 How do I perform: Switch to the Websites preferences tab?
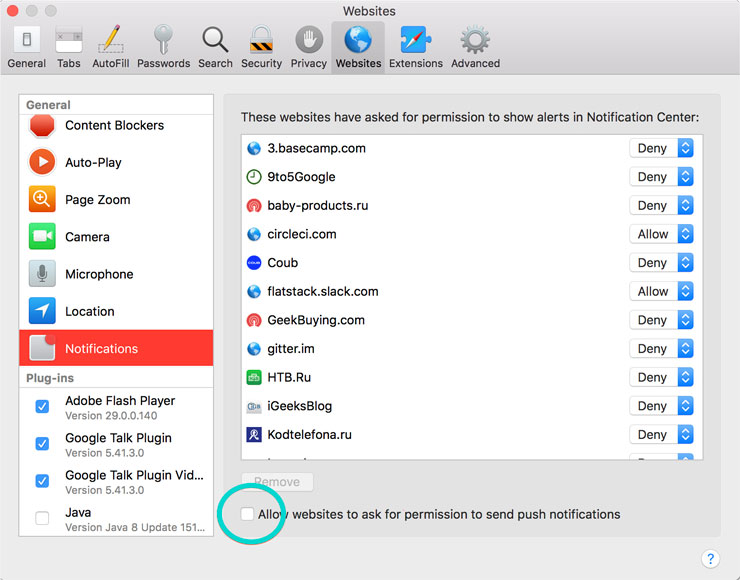[x=358, y=47]
